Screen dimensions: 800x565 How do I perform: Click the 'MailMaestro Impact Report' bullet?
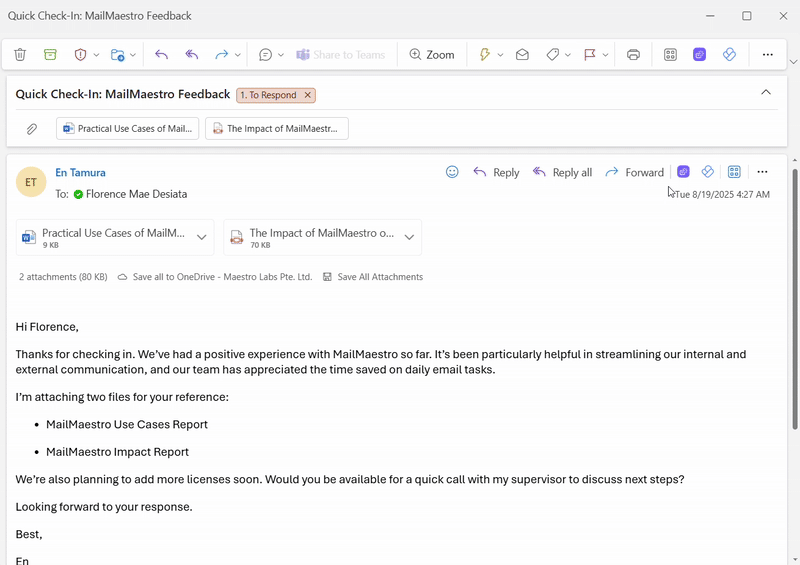pyautogui.click(x=117, y=452)
